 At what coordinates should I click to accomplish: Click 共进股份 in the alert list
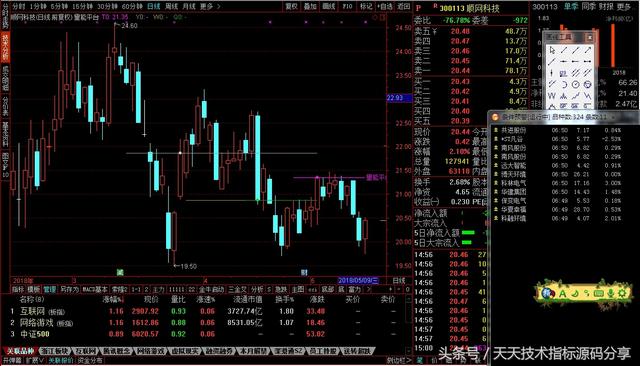pyautogui.click(x=513, y=130)
